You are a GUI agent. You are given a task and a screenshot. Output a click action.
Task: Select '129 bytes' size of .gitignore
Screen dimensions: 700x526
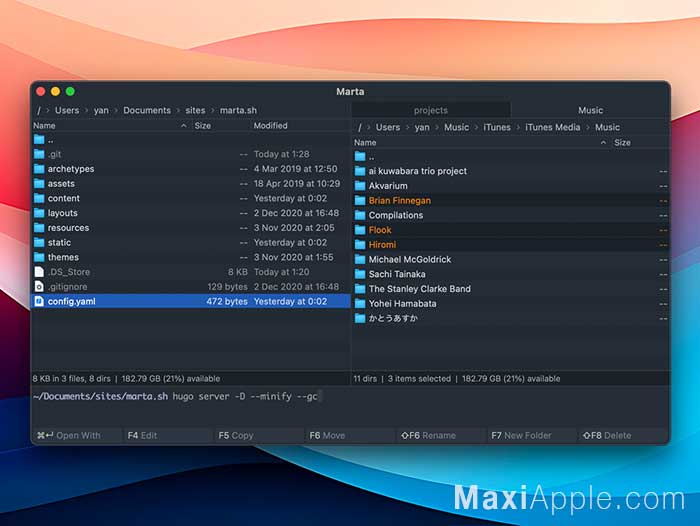click(x=227, y=287)
